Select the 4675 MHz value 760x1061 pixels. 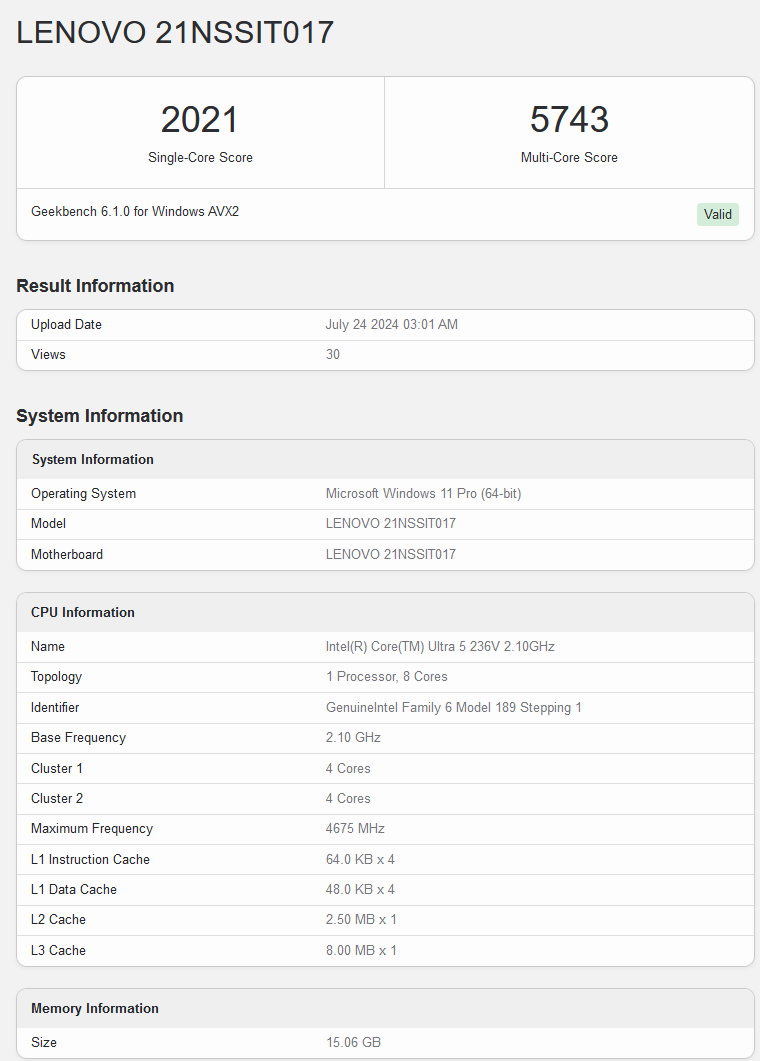(355, 829)
